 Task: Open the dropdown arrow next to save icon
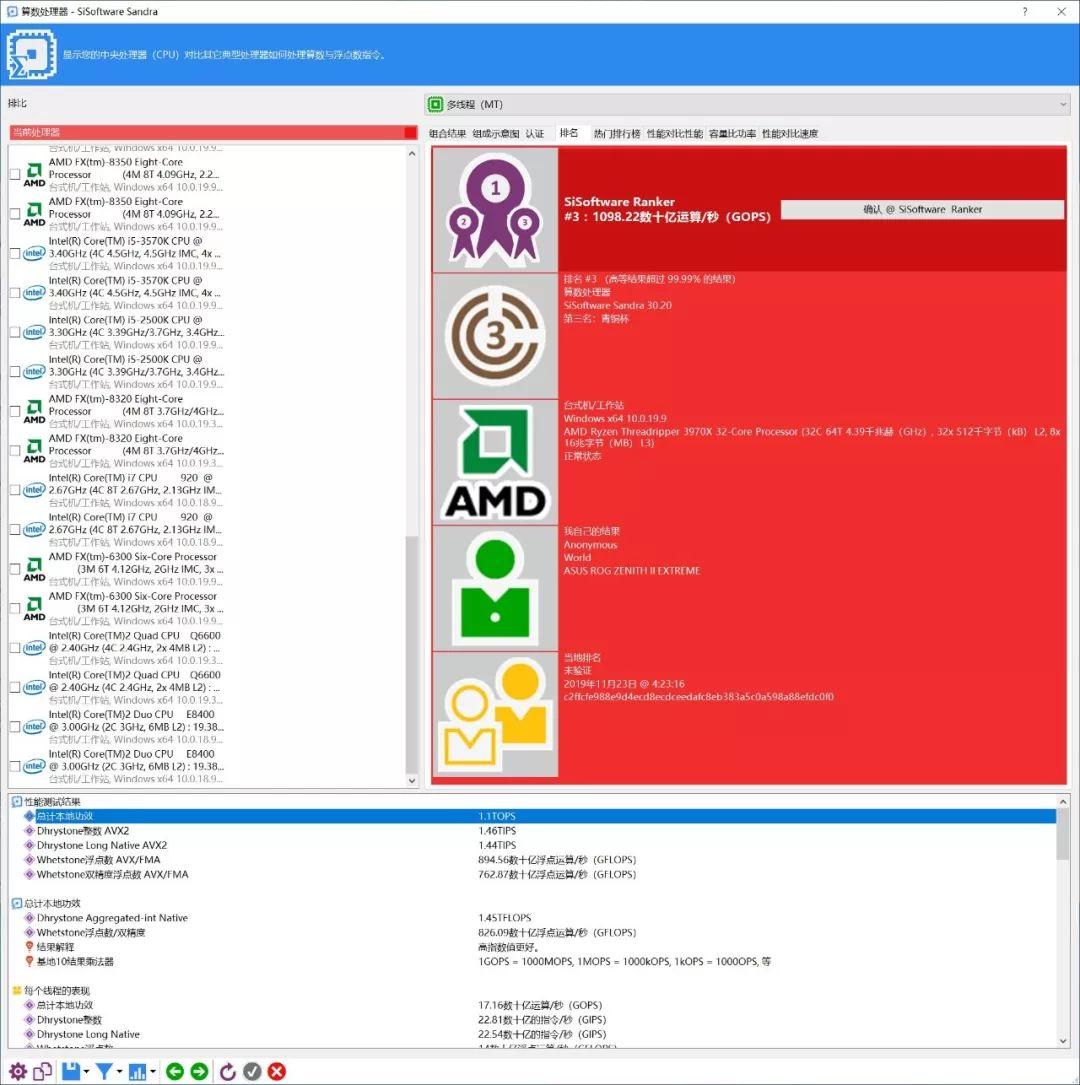point(86,1072)
